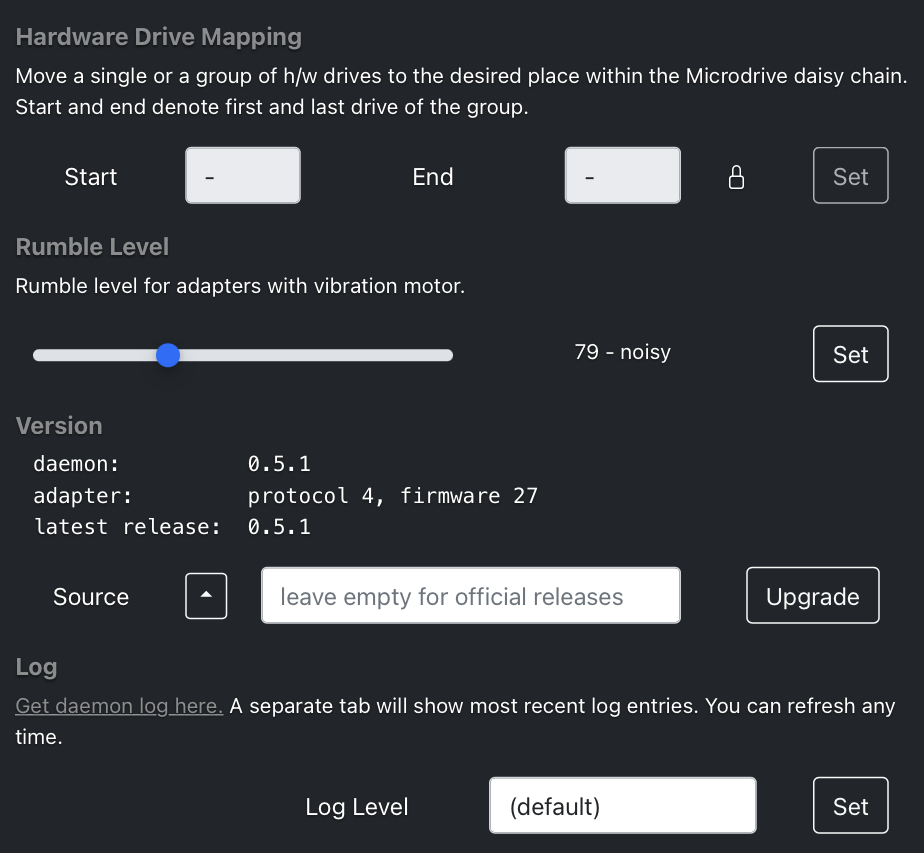Toggle the lock icon next to End field
Screen dimensions: 924x853
click(736, 177)
